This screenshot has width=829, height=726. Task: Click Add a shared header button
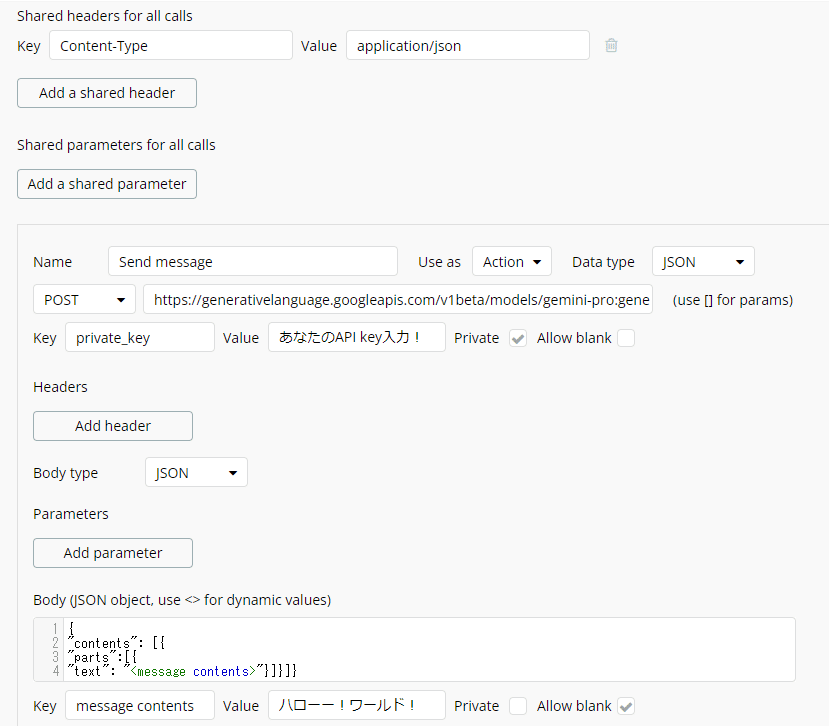pos(107,93)
